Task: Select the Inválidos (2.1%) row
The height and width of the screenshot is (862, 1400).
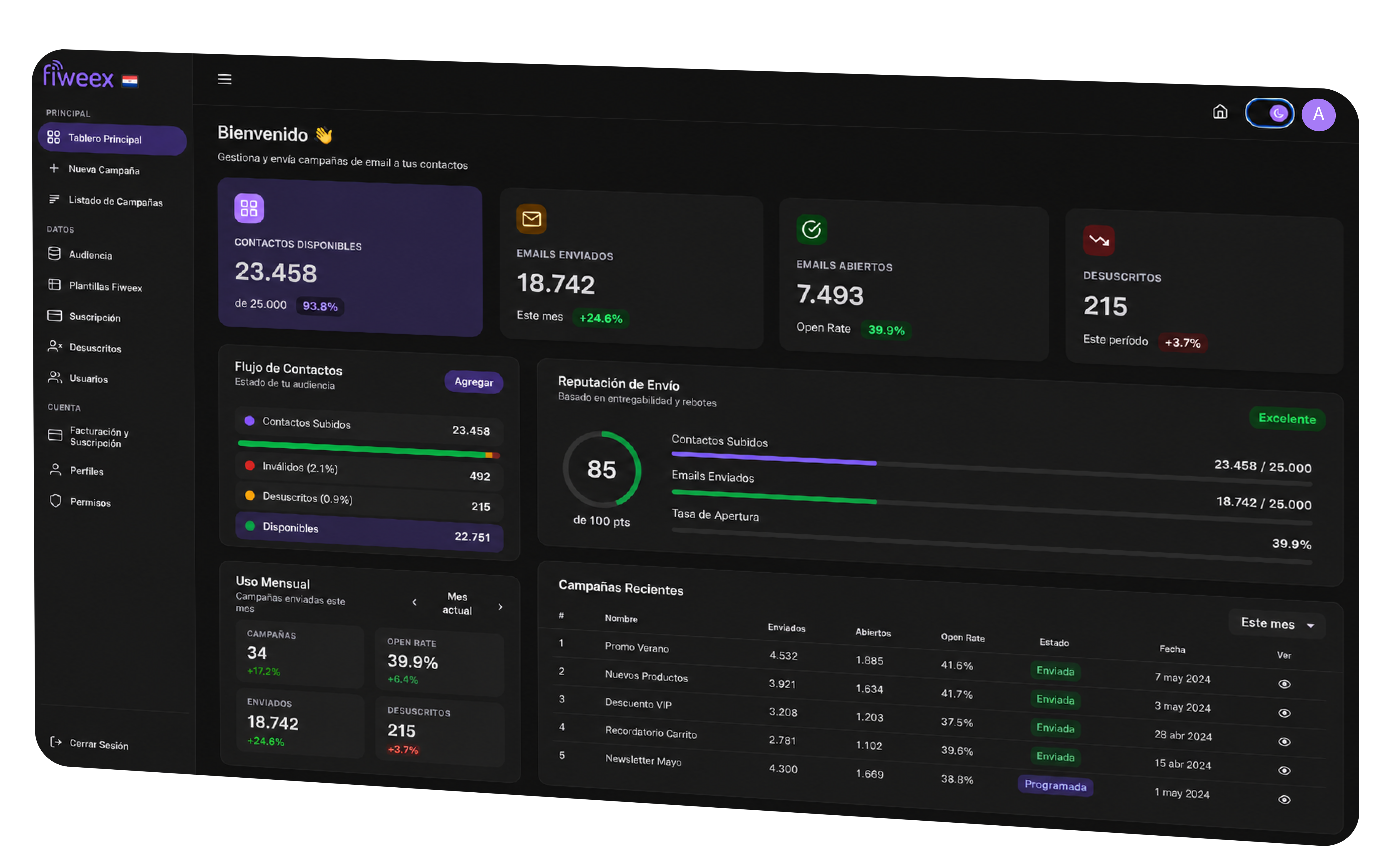Action: [369, 471]
